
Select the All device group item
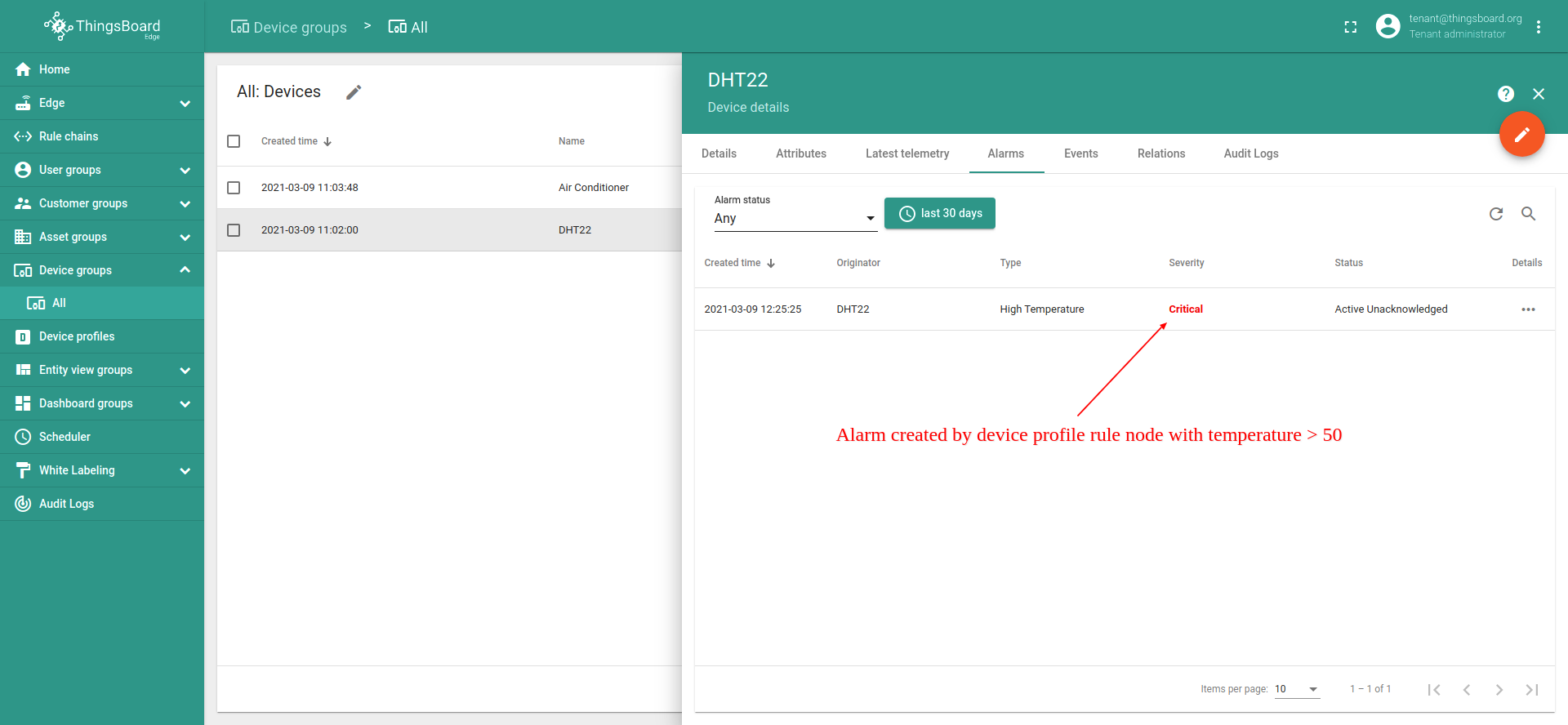pos(102,303)
